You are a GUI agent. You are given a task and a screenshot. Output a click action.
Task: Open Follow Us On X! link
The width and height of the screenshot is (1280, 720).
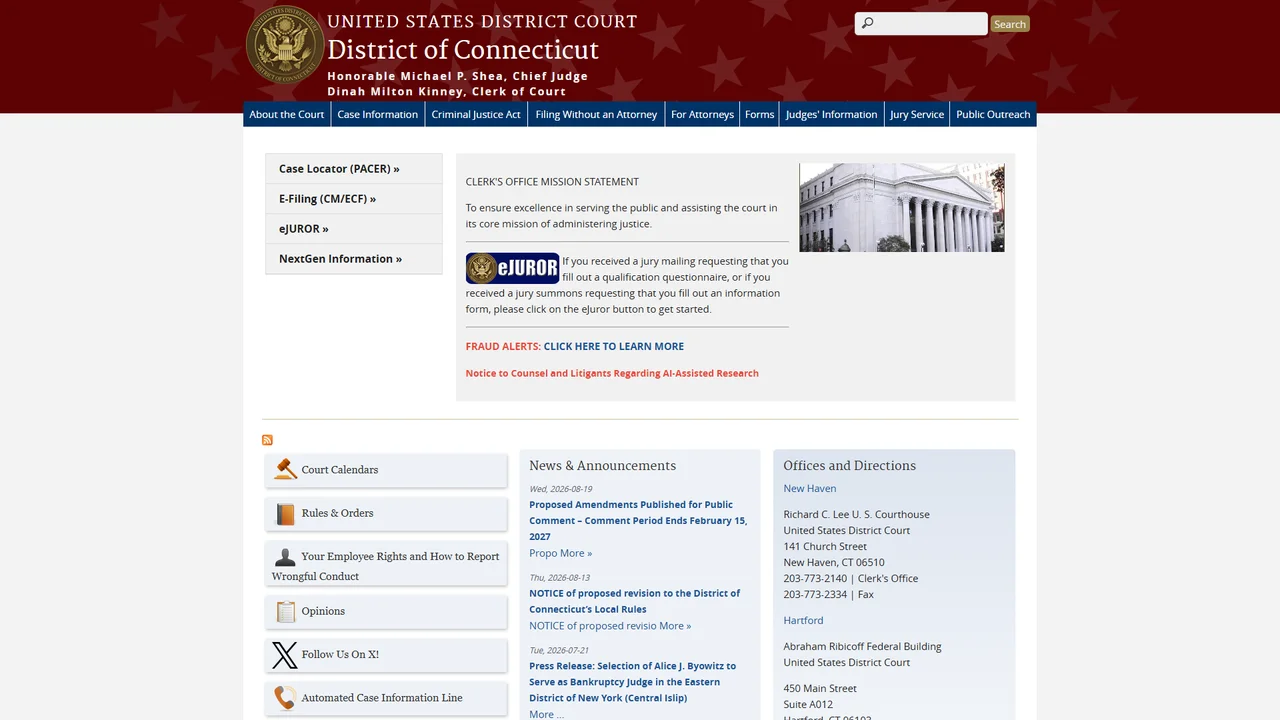(x=340, y=655)
